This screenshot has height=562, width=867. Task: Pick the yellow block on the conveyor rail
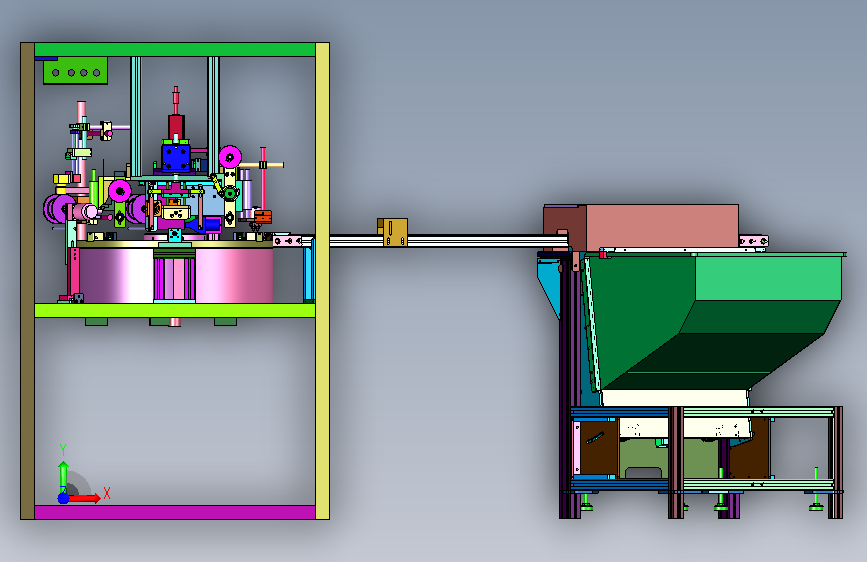393,232
